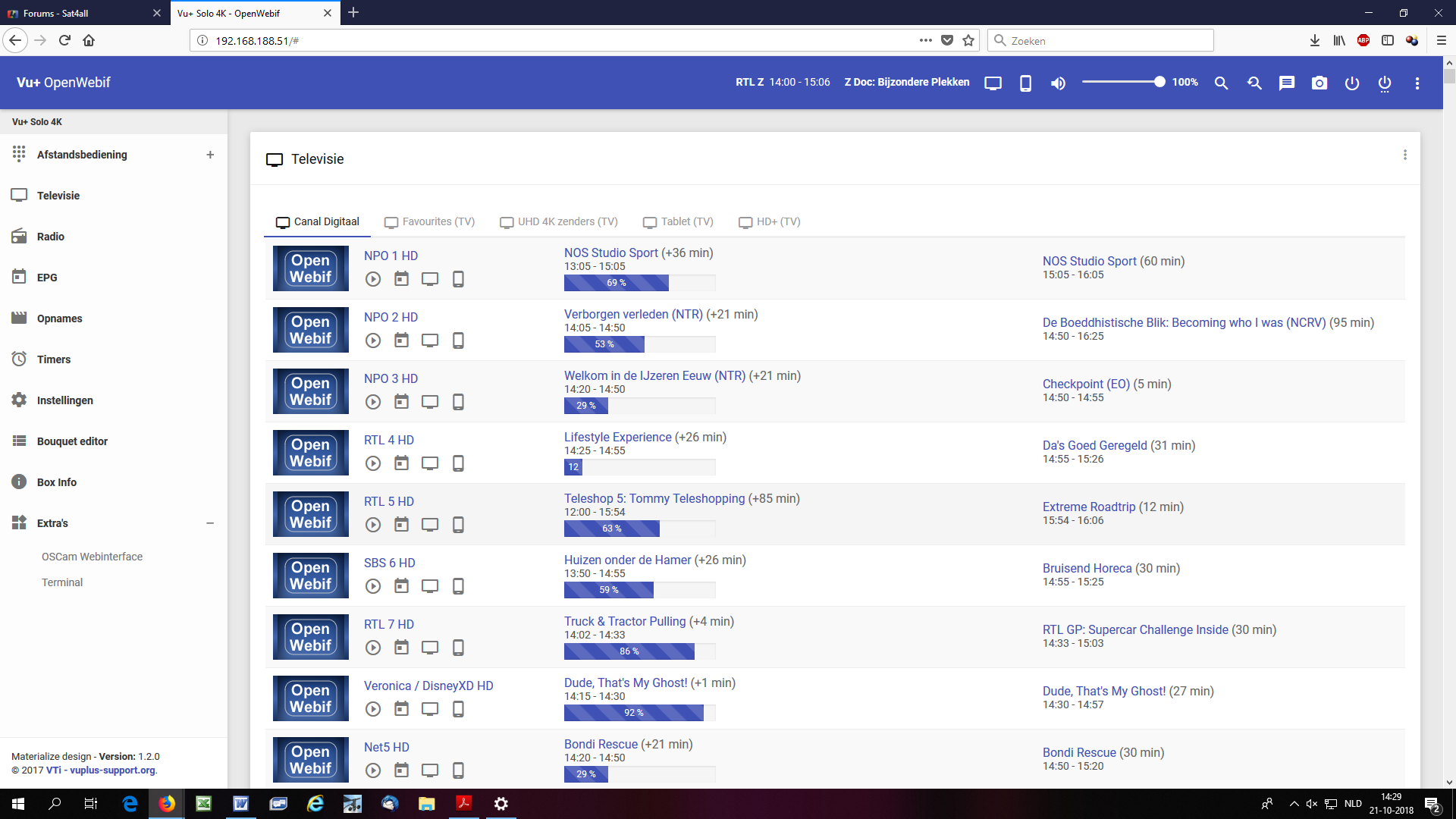1456x819 pixels.
Task: Click the screenshot camera icon in header
Action: click(x=1319, y=83)
